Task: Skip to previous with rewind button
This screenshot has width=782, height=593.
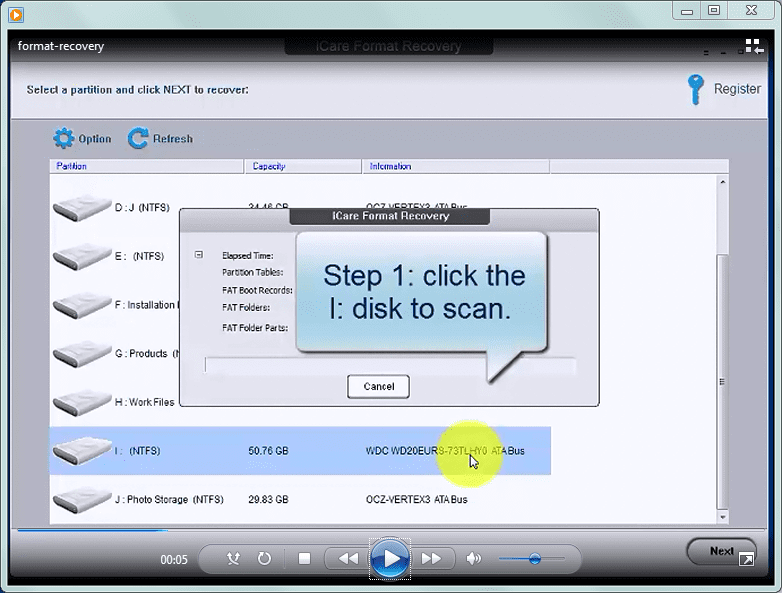Action: [x=349, y=559]
